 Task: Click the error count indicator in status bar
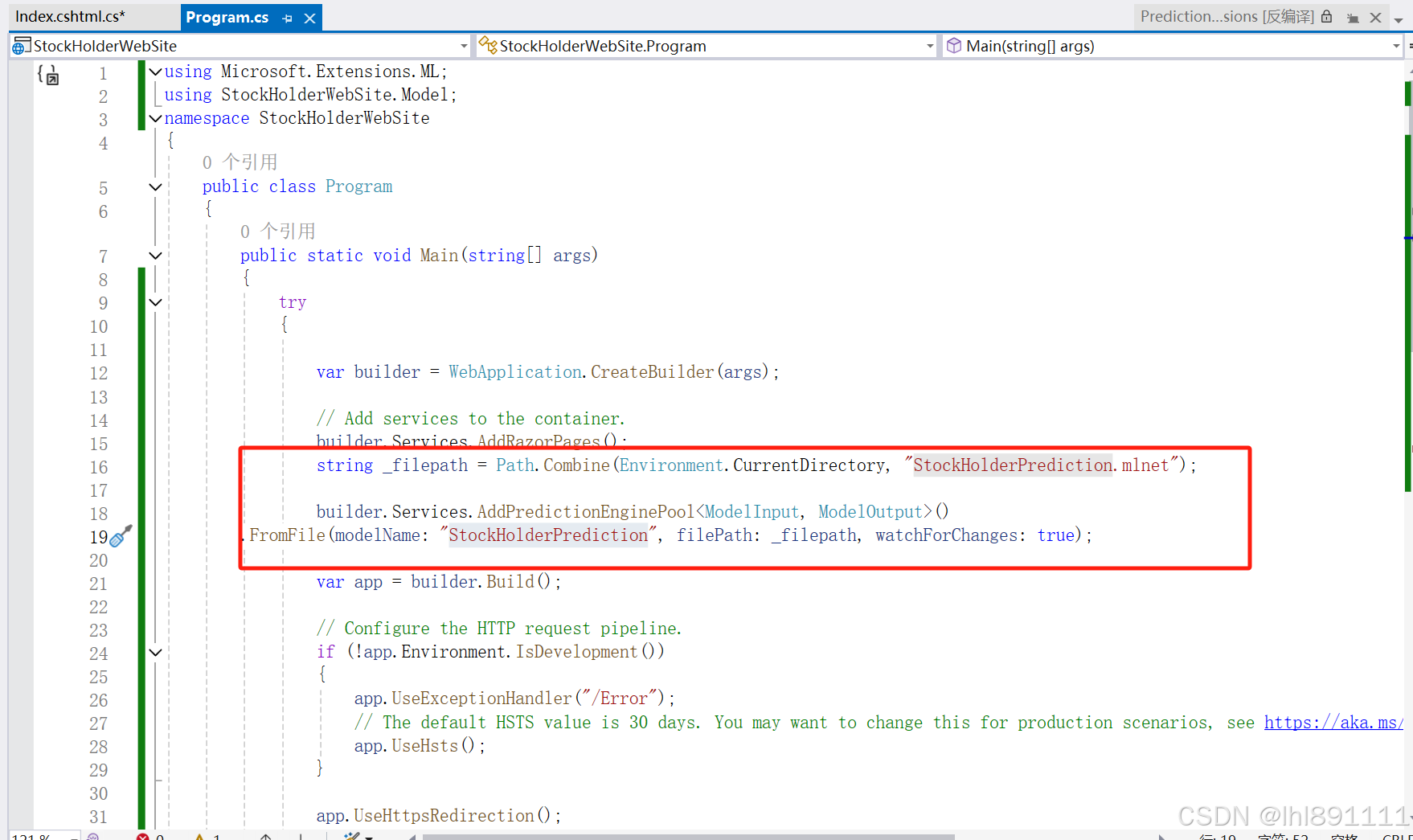pyautogui.click(x=151, y=836)
